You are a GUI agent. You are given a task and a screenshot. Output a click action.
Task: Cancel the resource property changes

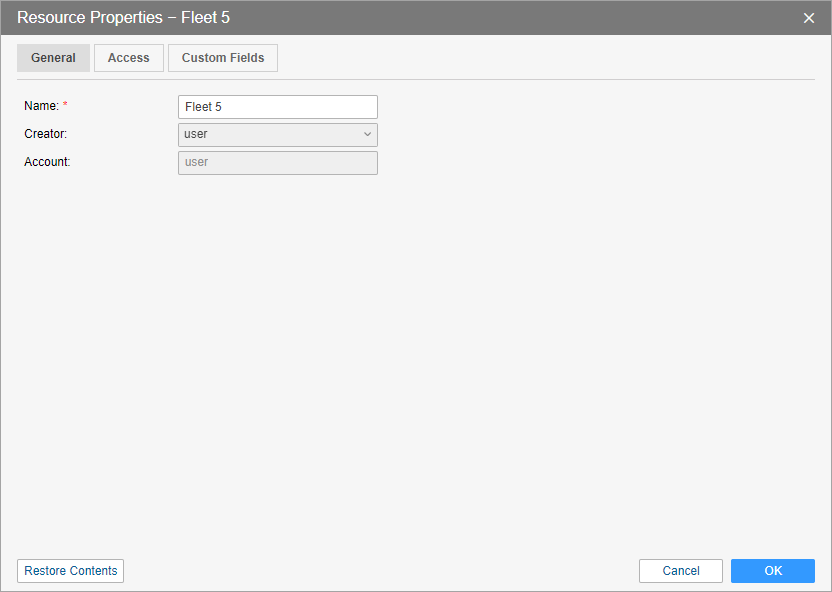click(x=681, y=571)
